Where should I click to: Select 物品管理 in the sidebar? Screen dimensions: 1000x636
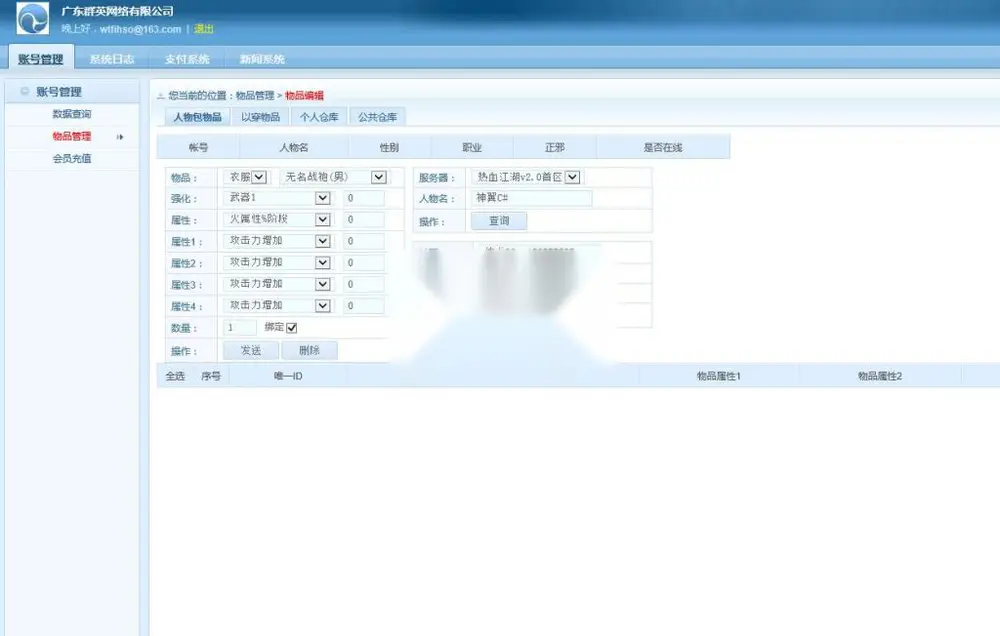tap(71, 137)
